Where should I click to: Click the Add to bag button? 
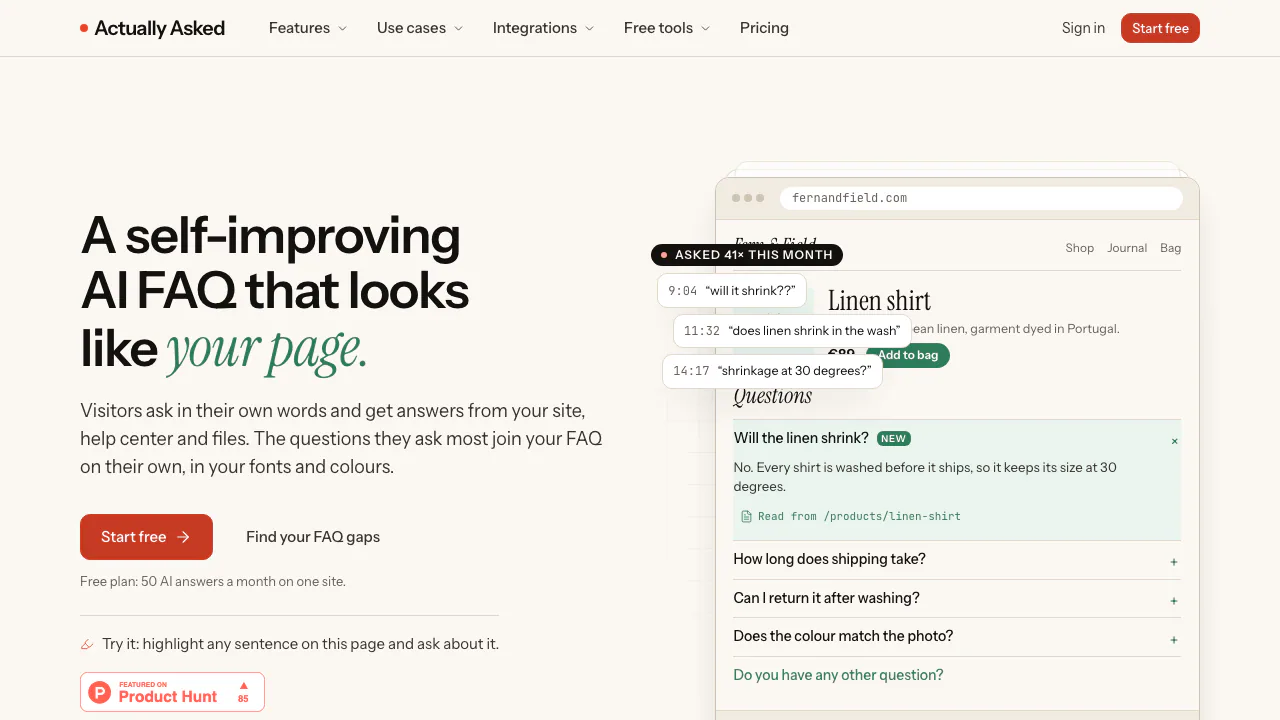tap(908, 355)
